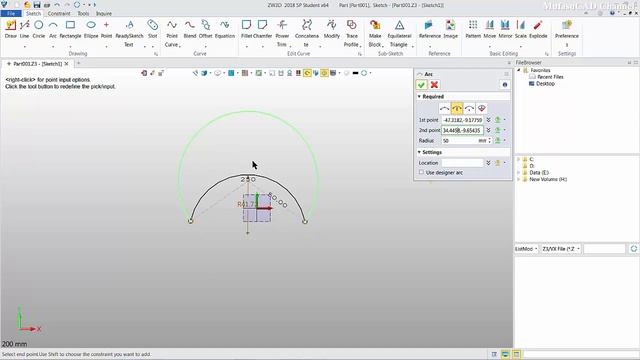Choose the third arc mode in Required section
This screenshot has height=360, width=640.
coord(469,109)
